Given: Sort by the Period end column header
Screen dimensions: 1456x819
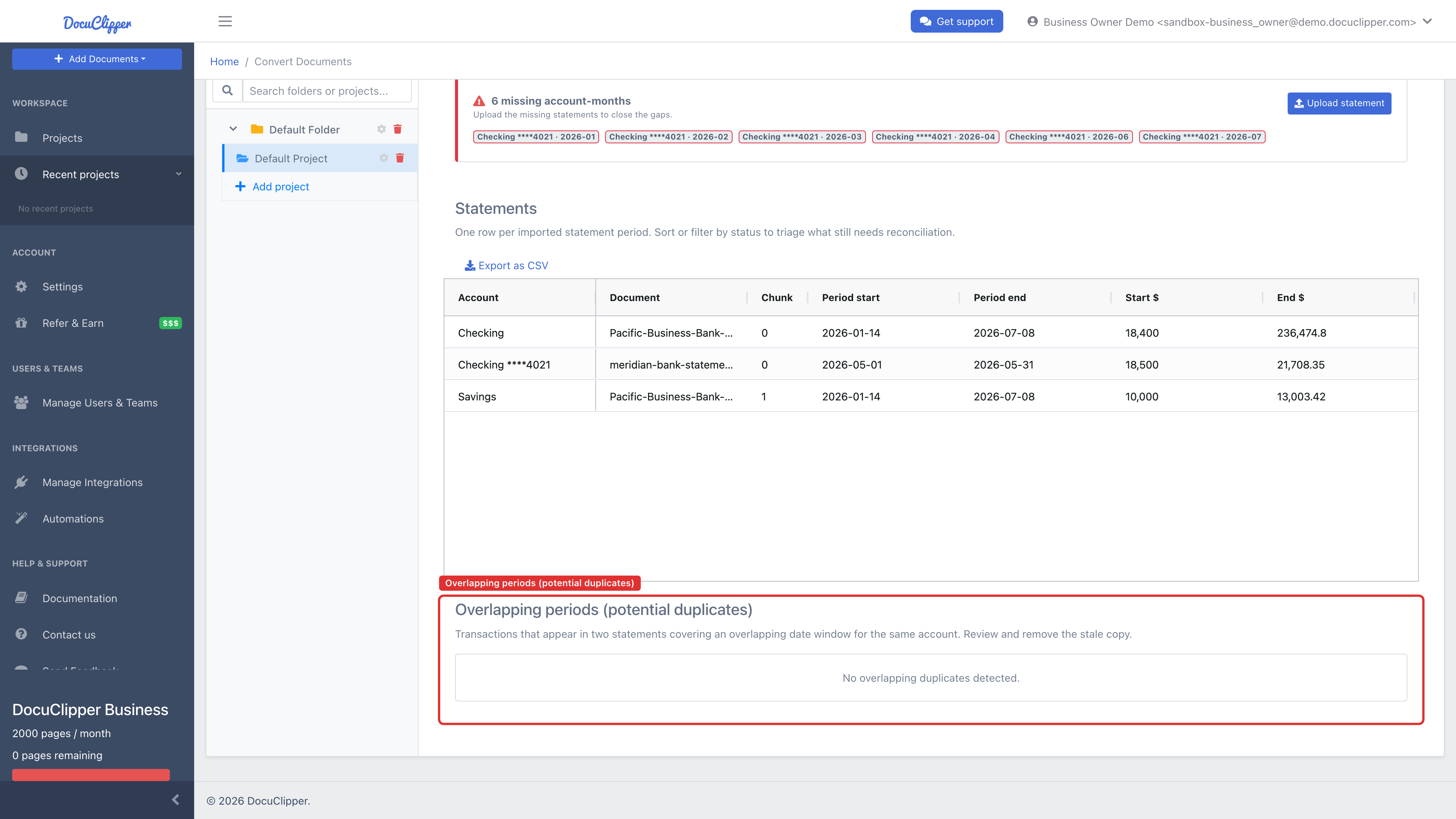Looking at the screenshot, I should tap(1036, 298).
